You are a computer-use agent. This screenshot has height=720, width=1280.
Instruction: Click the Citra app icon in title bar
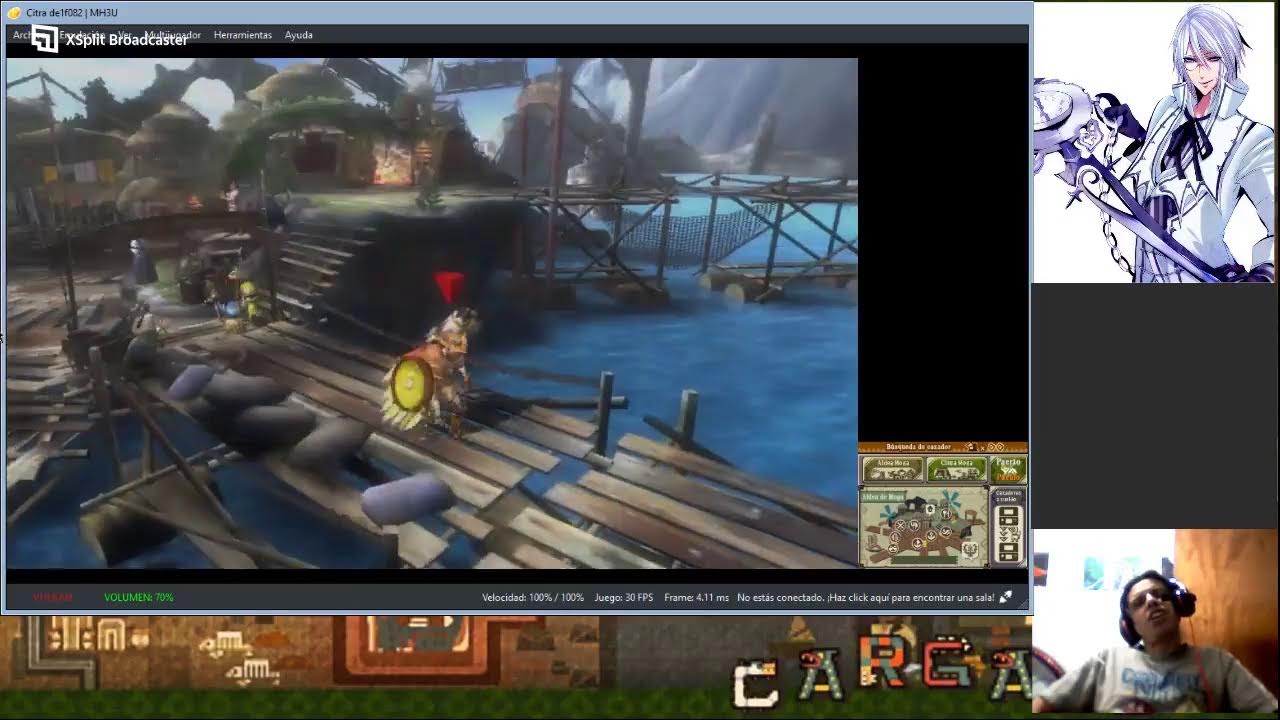(13, 12)
